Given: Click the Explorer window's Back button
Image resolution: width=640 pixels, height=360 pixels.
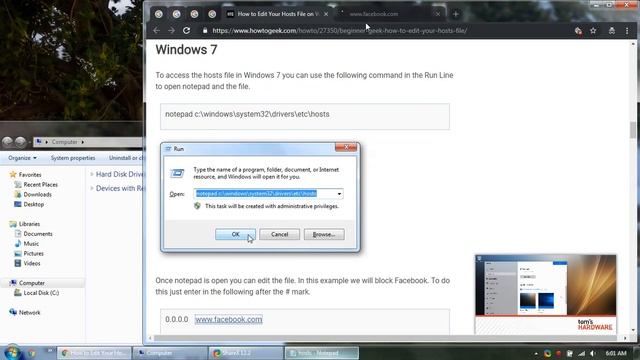Looking at the screenshot, I should click(7, 142).
